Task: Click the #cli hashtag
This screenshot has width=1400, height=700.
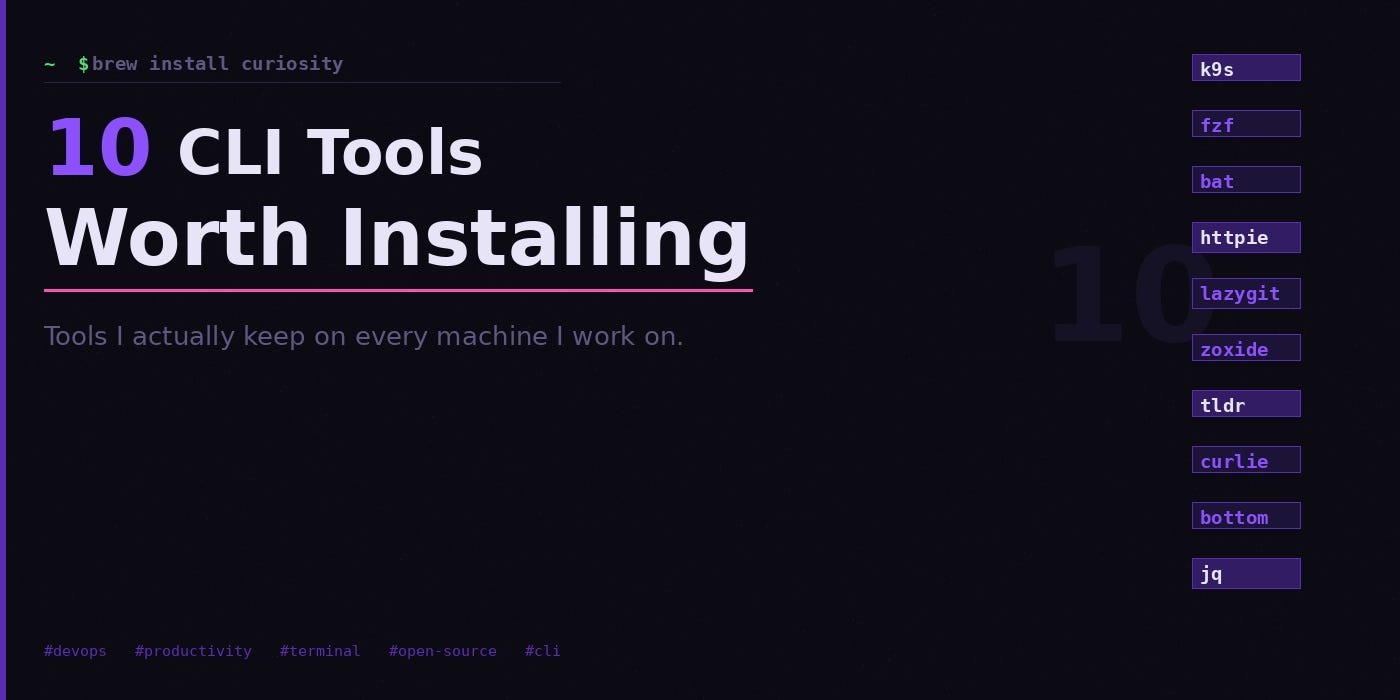Action: pos(543,651)
